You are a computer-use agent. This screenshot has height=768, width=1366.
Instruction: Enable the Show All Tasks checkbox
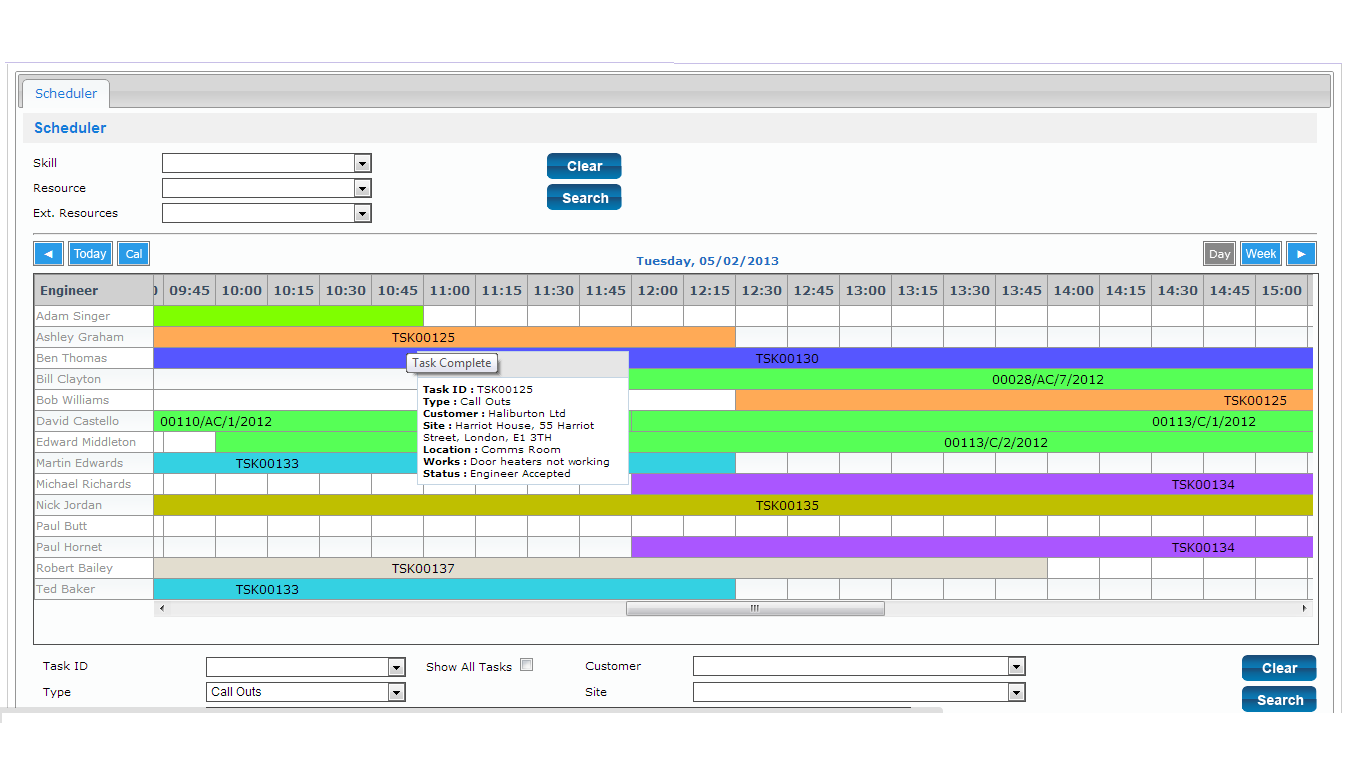[527, 664]
